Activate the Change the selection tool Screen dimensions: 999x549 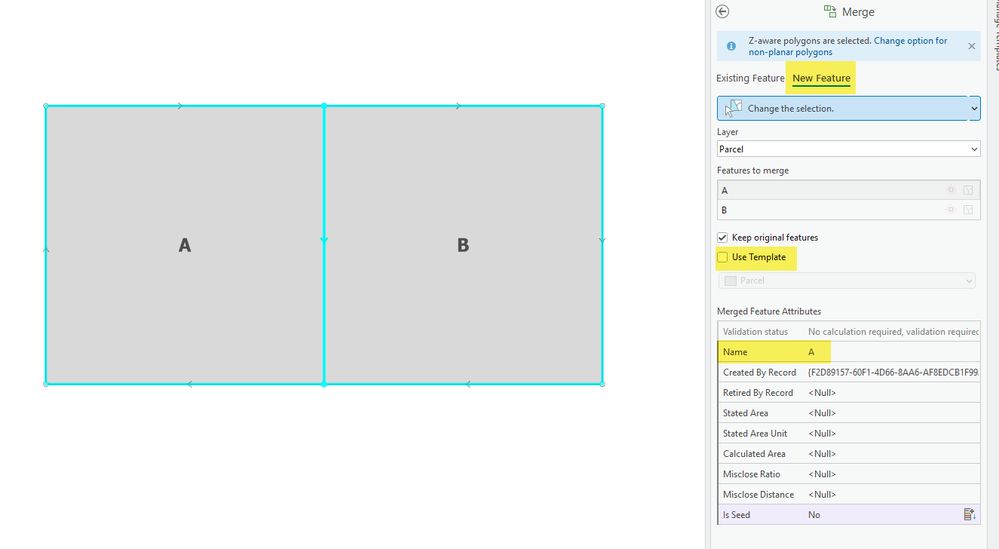[842, 108]
